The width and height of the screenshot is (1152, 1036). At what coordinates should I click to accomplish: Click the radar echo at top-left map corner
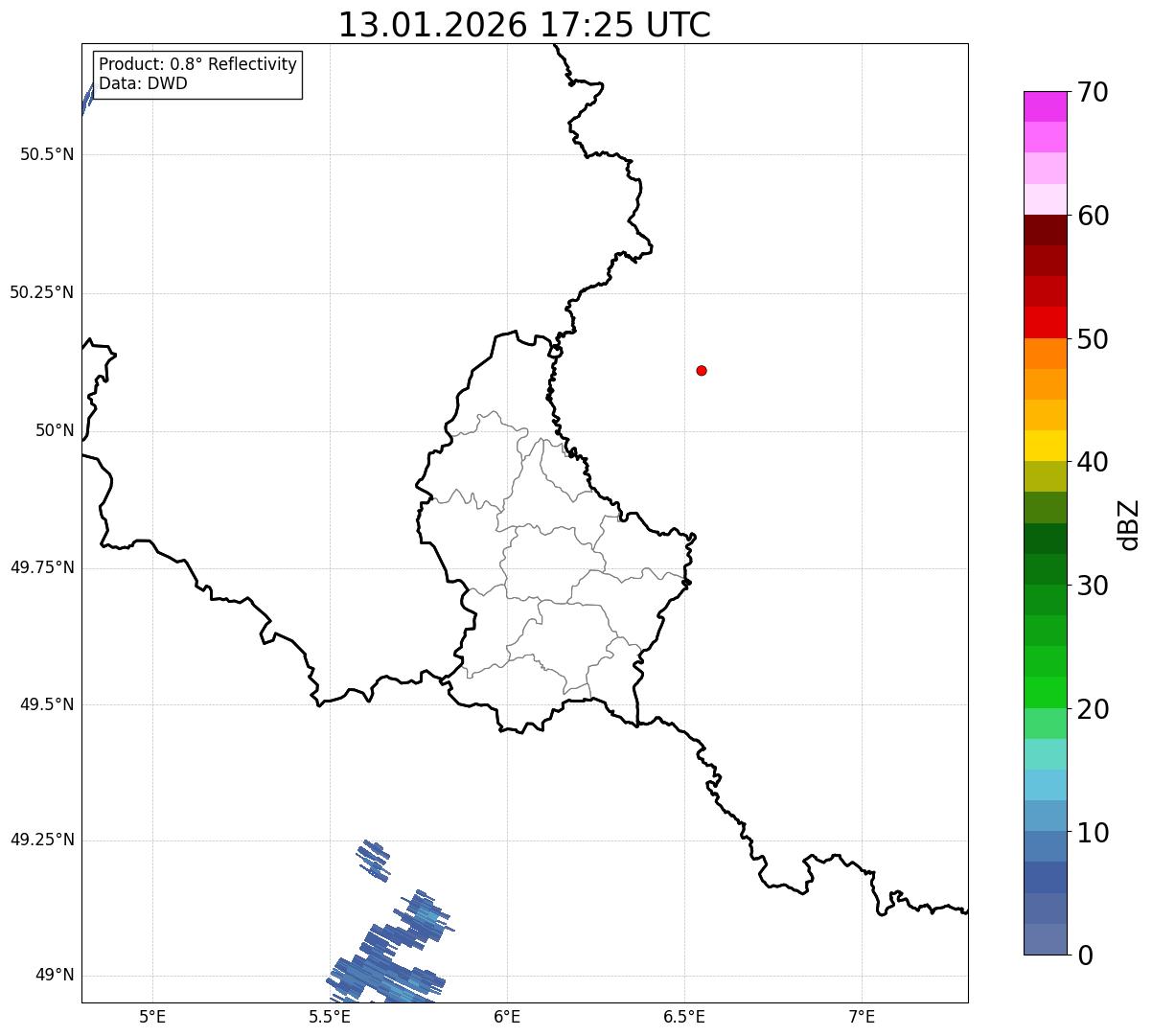pos(86,99)
